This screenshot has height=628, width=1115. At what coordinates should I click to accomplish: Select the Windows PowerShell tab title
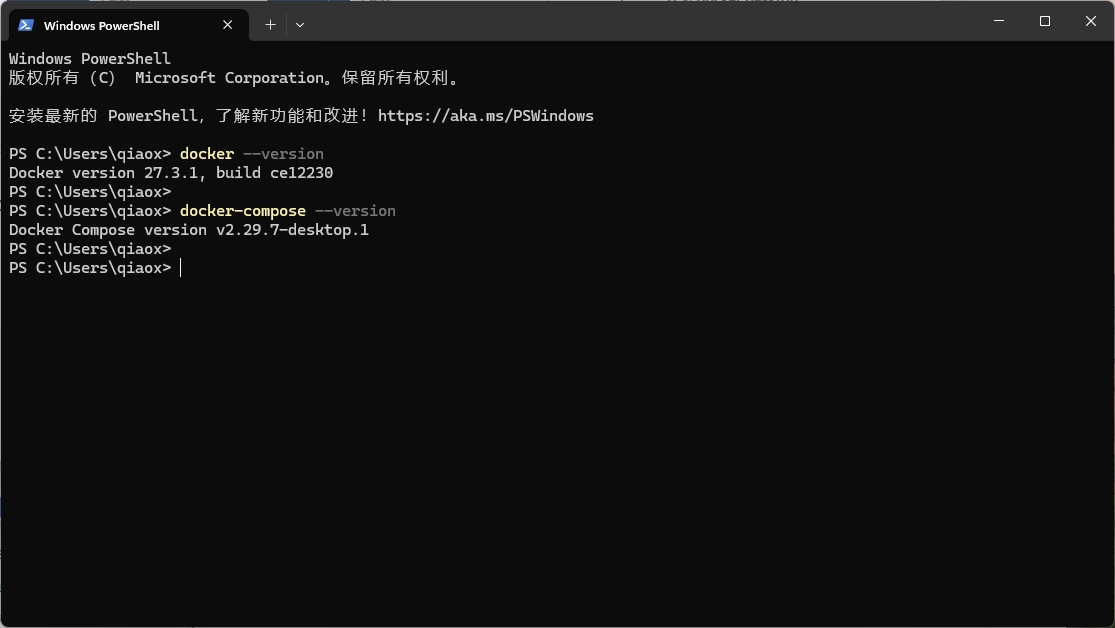tap(101, 25)
